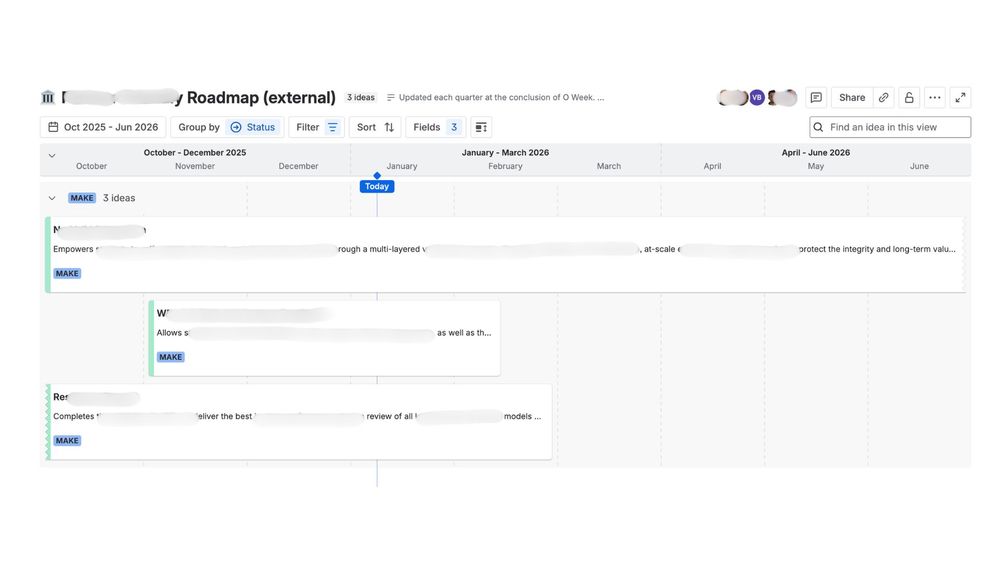Click the 'April - June 2026' quarter header

816,153
